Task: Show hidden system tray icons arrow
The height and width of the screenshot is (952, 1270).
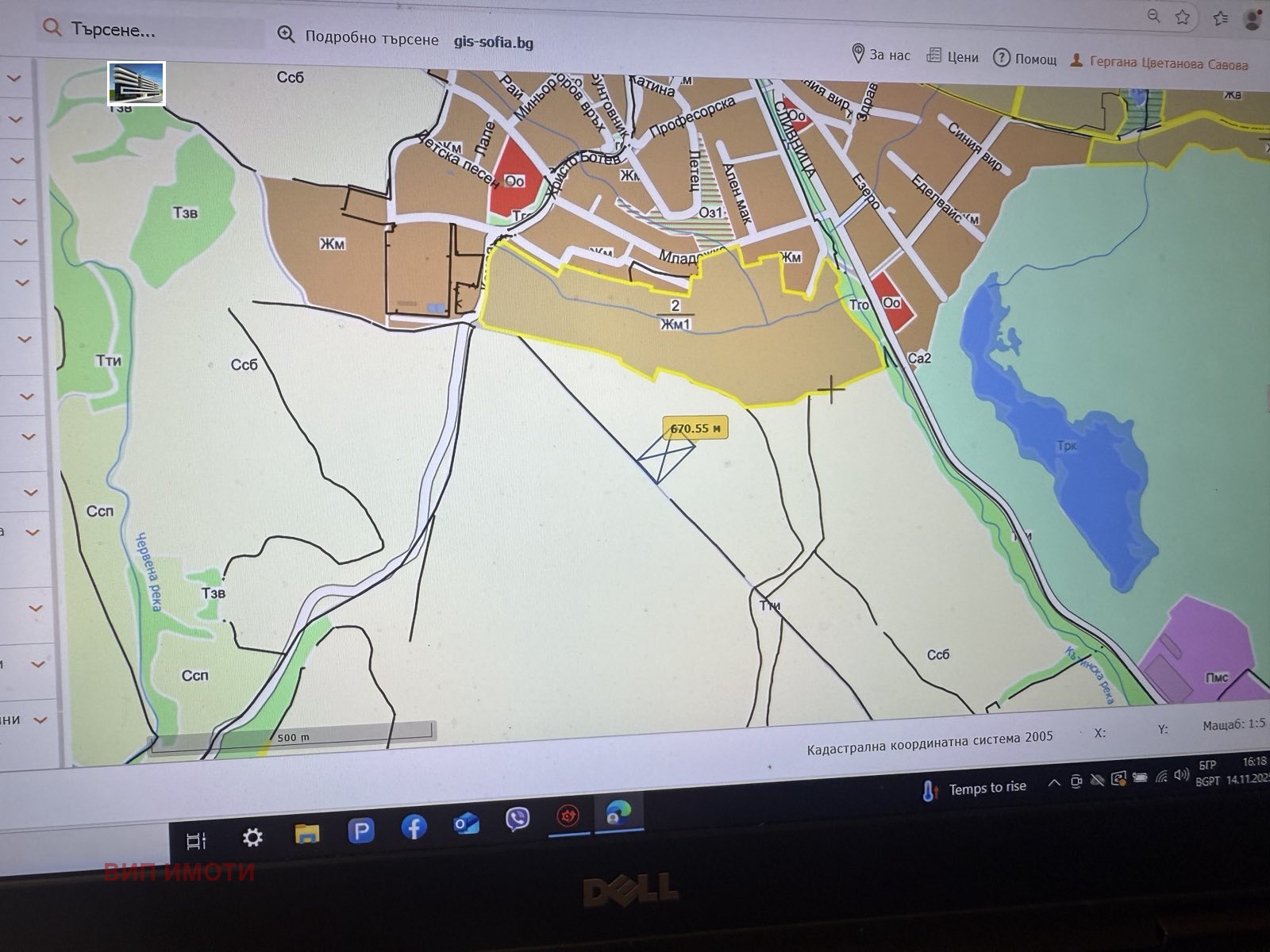Action: [1053, 783]
